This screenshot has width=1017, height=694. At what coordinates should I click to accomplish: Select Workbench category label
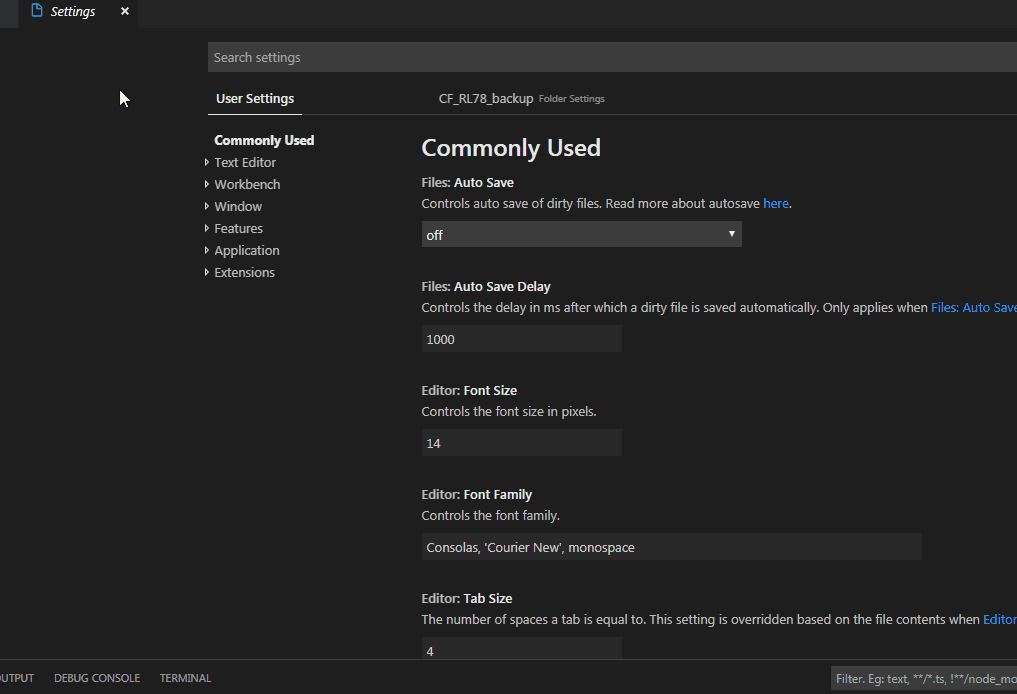(247, 184)
